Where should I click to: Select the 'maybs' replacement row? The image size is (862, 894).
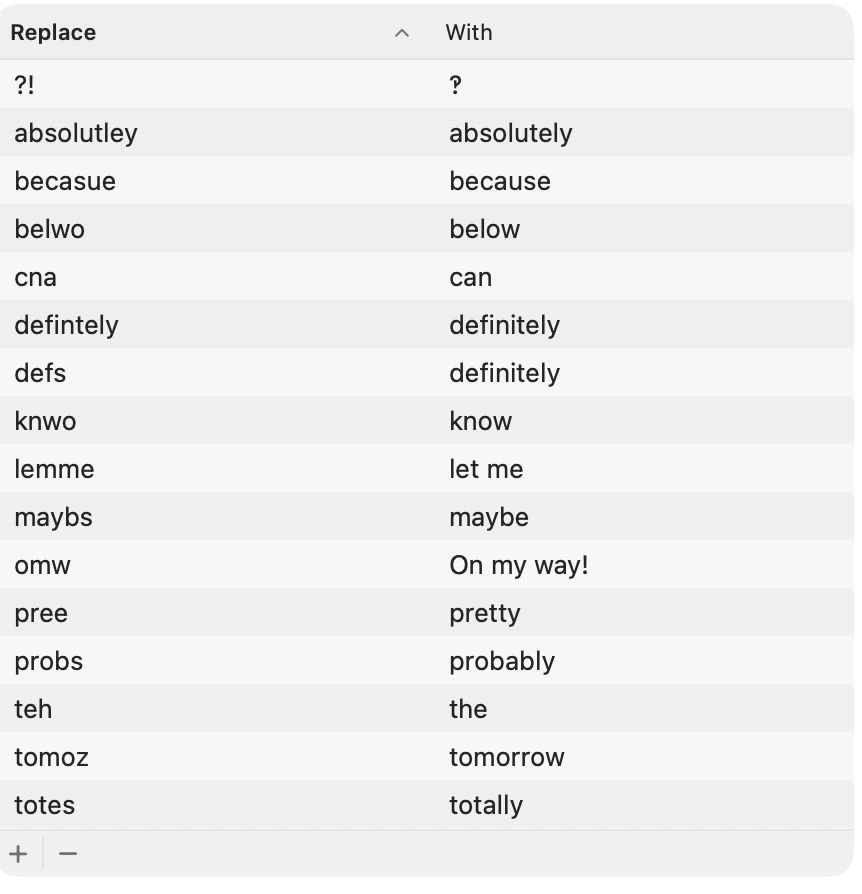click(x=200, y=516)
